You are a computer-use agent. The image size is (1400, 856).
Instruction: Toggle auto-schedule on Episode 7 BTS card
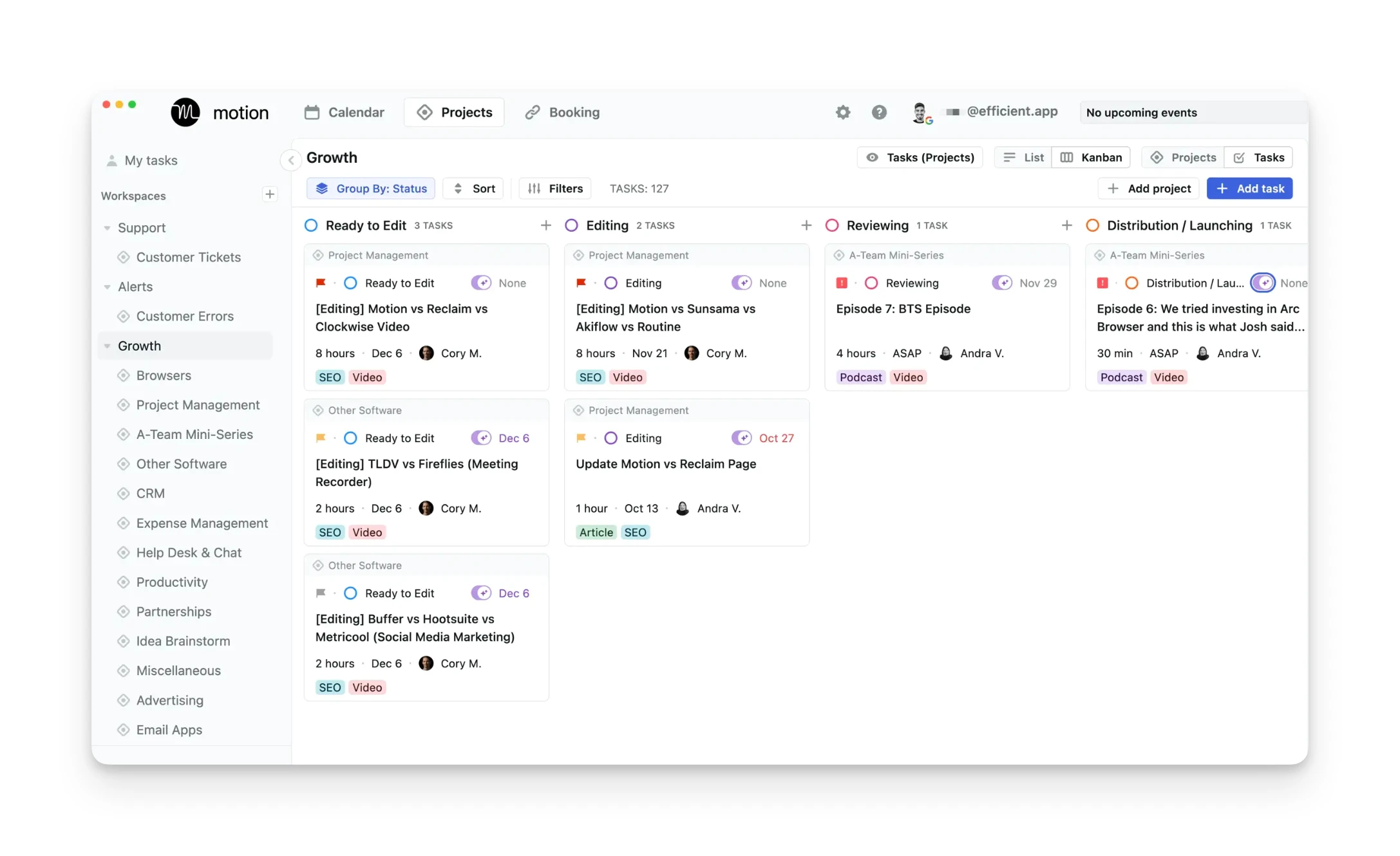click(1002, 283)
